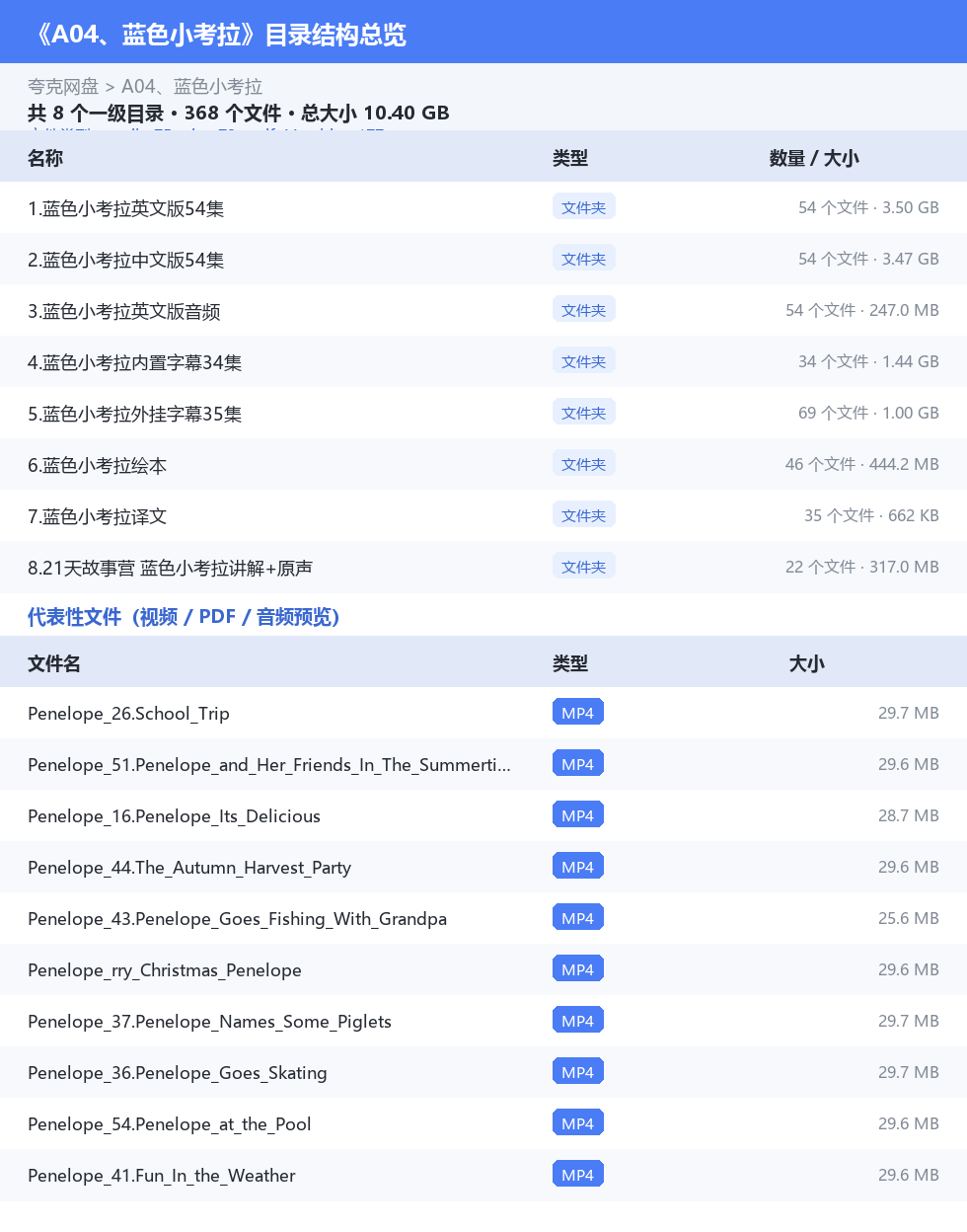This screenshot has height=1232, width=967.
Task: Select size text 54 个文件 · 3.47 GB
Action: (x=868, y=259)
